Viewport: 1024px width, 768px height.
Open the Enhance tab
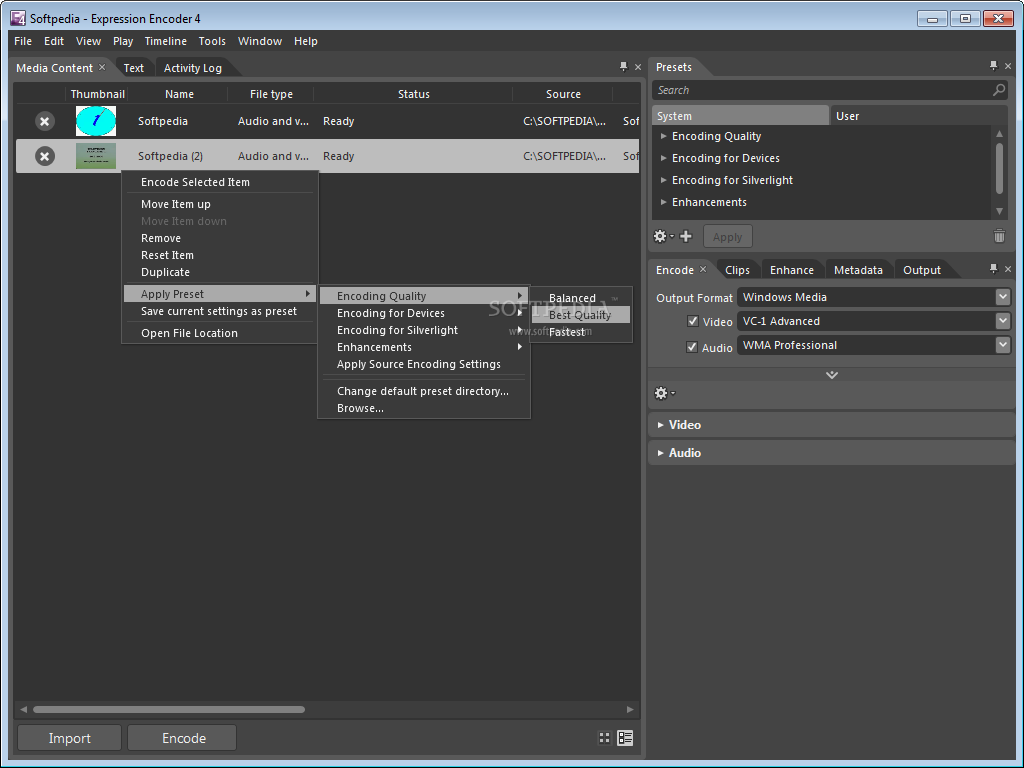792,270
